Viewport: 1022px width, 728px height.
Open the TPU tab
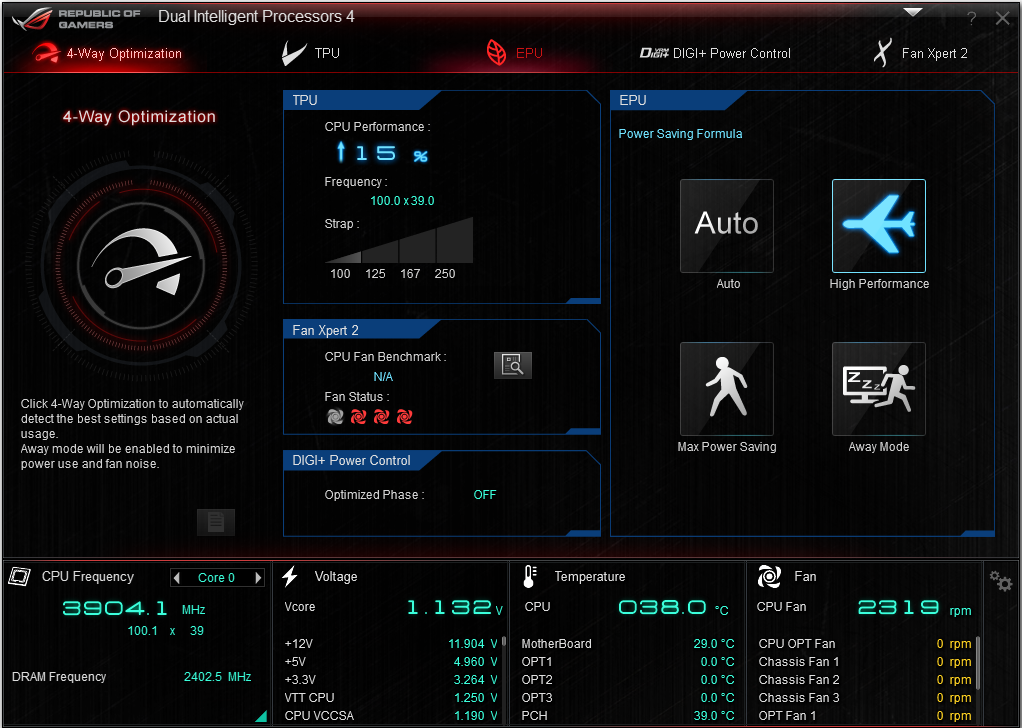pos(312,53)
